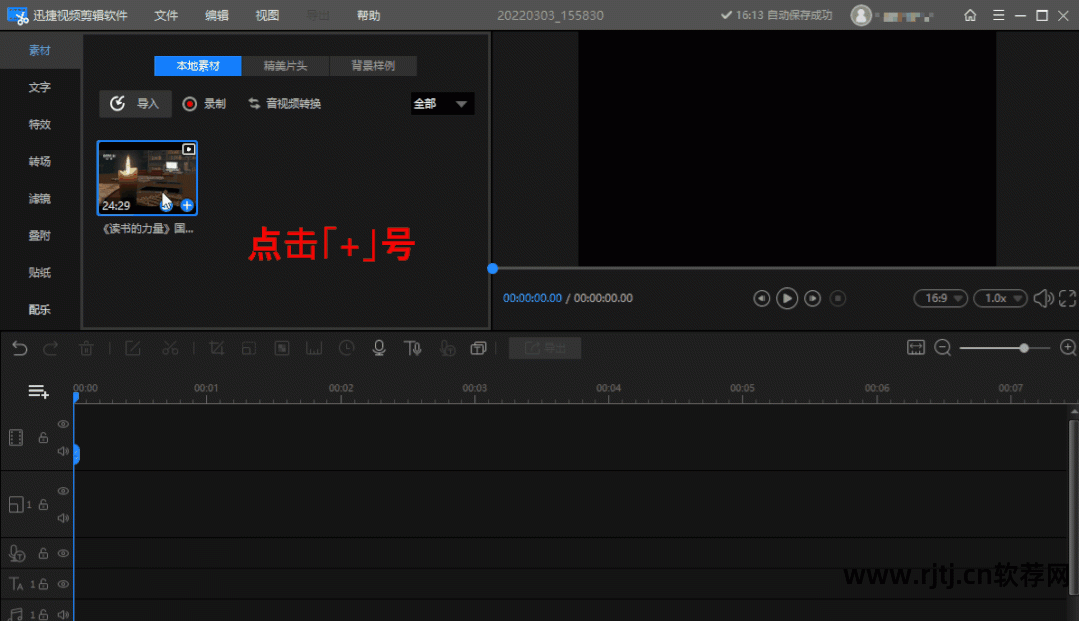Click the 导入 import button
Viewport: 1079px width, 621px height.
click(136, 104)
